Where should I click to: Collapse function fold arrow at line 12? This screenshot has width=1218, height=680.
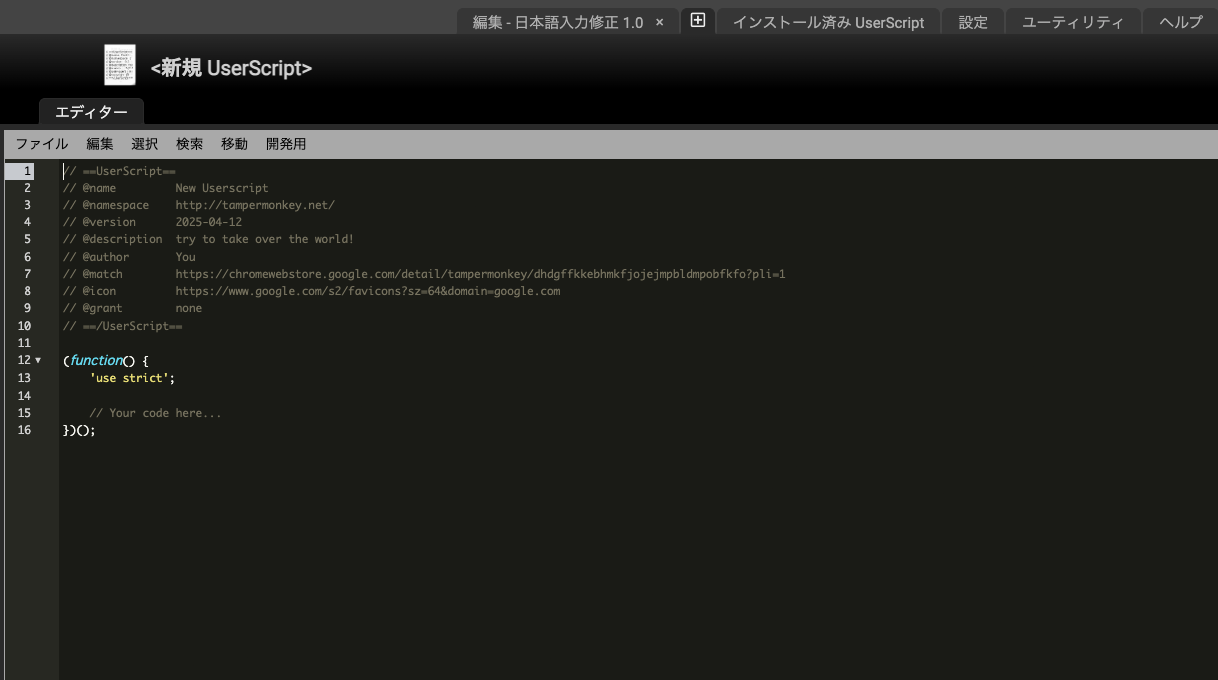[38, 360]
